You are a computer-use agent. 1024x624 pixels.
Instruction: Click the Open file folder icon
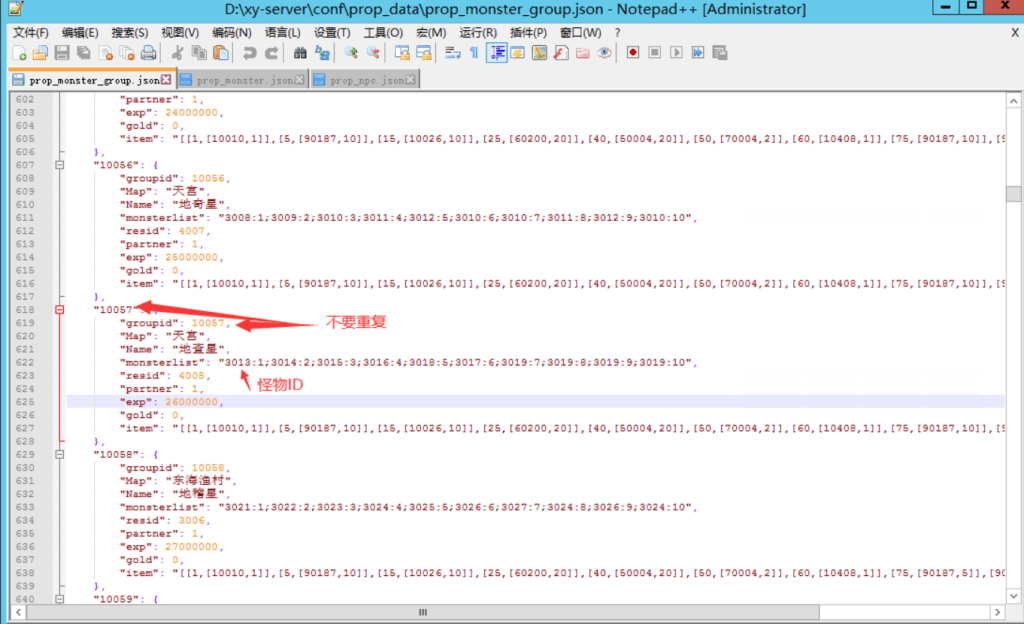pos(40,53)
